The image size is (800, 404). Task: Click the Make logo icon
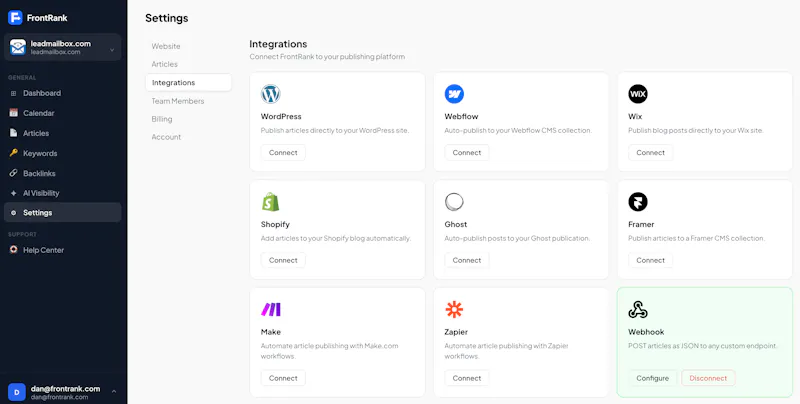click(x=270, y=310)
